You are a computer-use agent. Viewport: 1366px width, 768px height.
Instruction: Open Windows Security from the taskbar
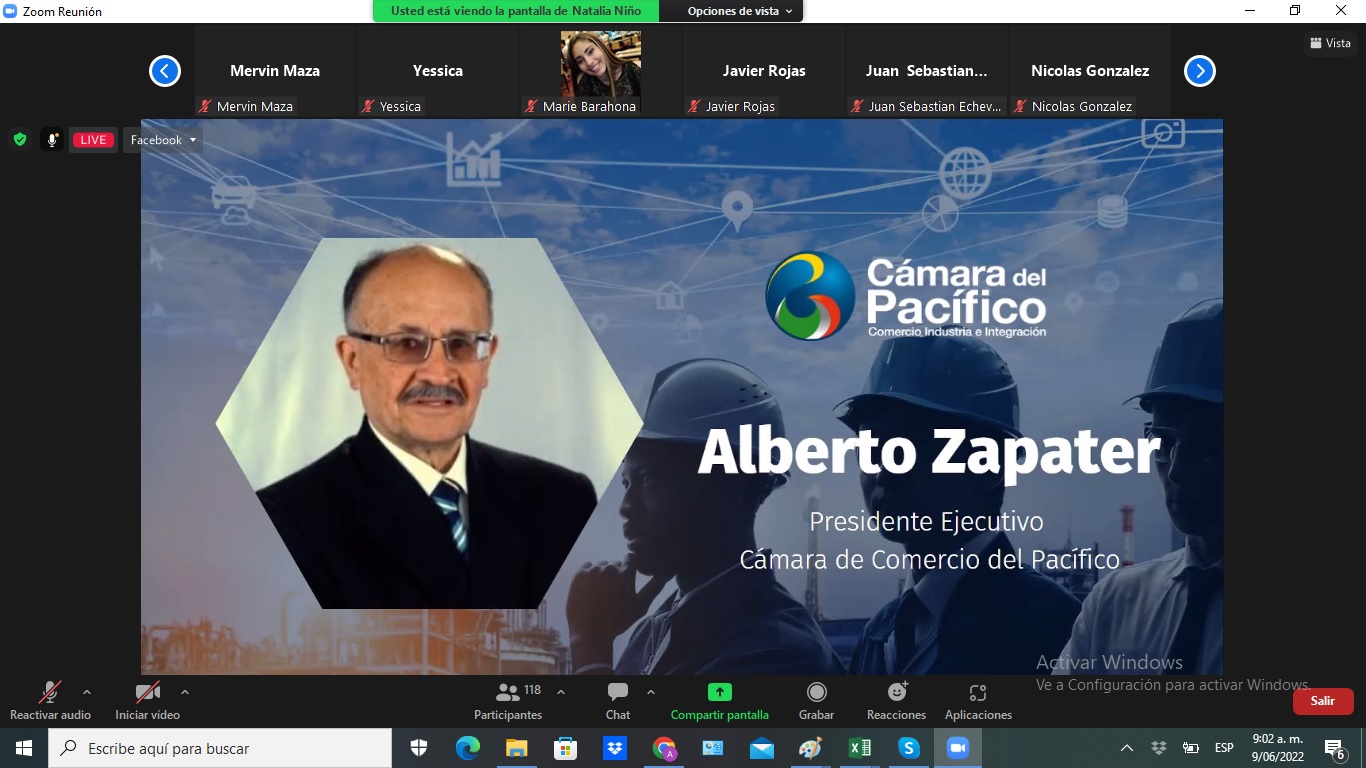(x=419, y=748)
